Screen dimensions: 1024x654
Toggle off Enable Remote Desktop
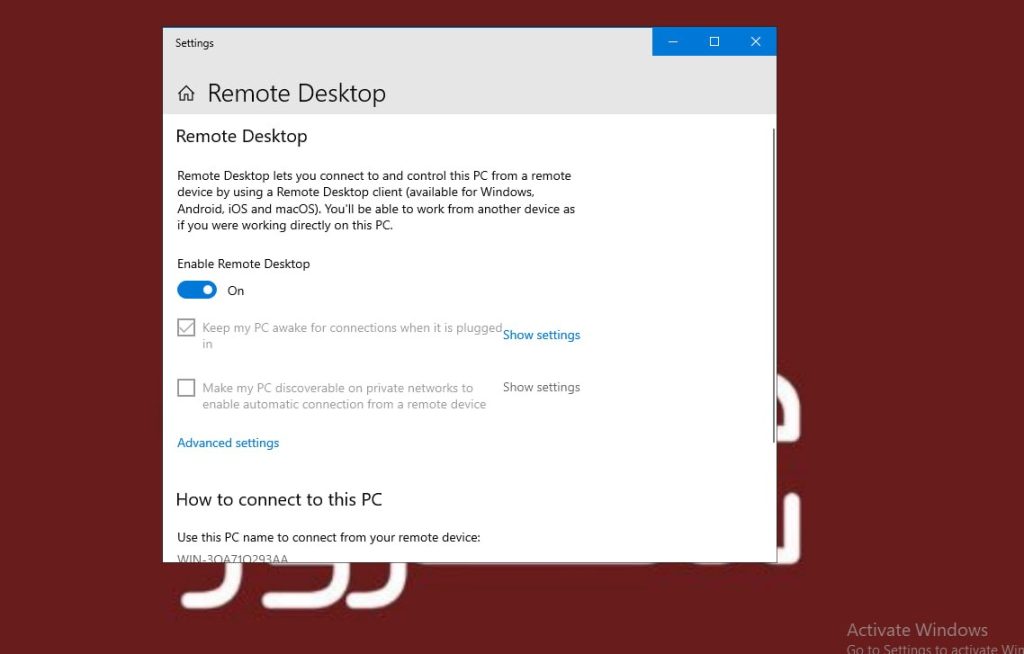(x=197, y=289)
